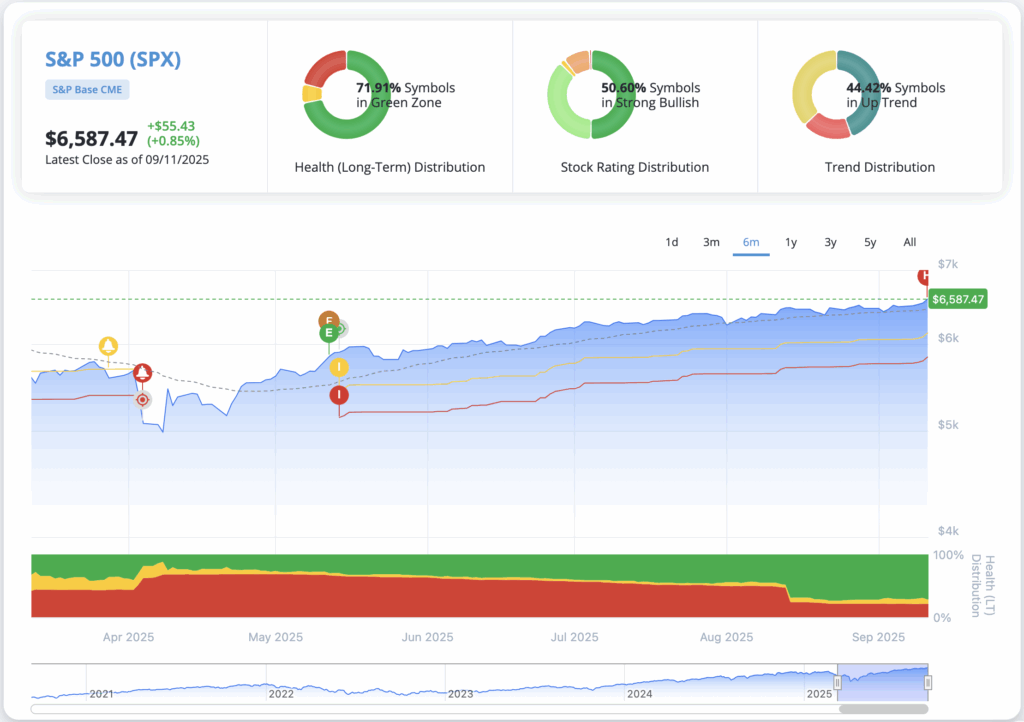Click the '100%' health axis label
Screen dimensions: 1024x722
pyautogui.click(x=948, y=555)
